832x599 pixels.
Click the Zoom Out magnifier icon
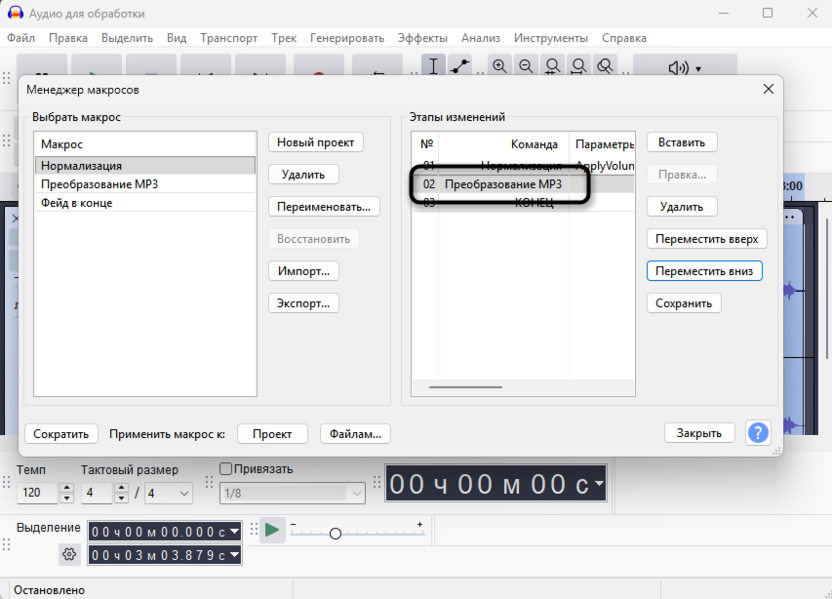point(525,66)
